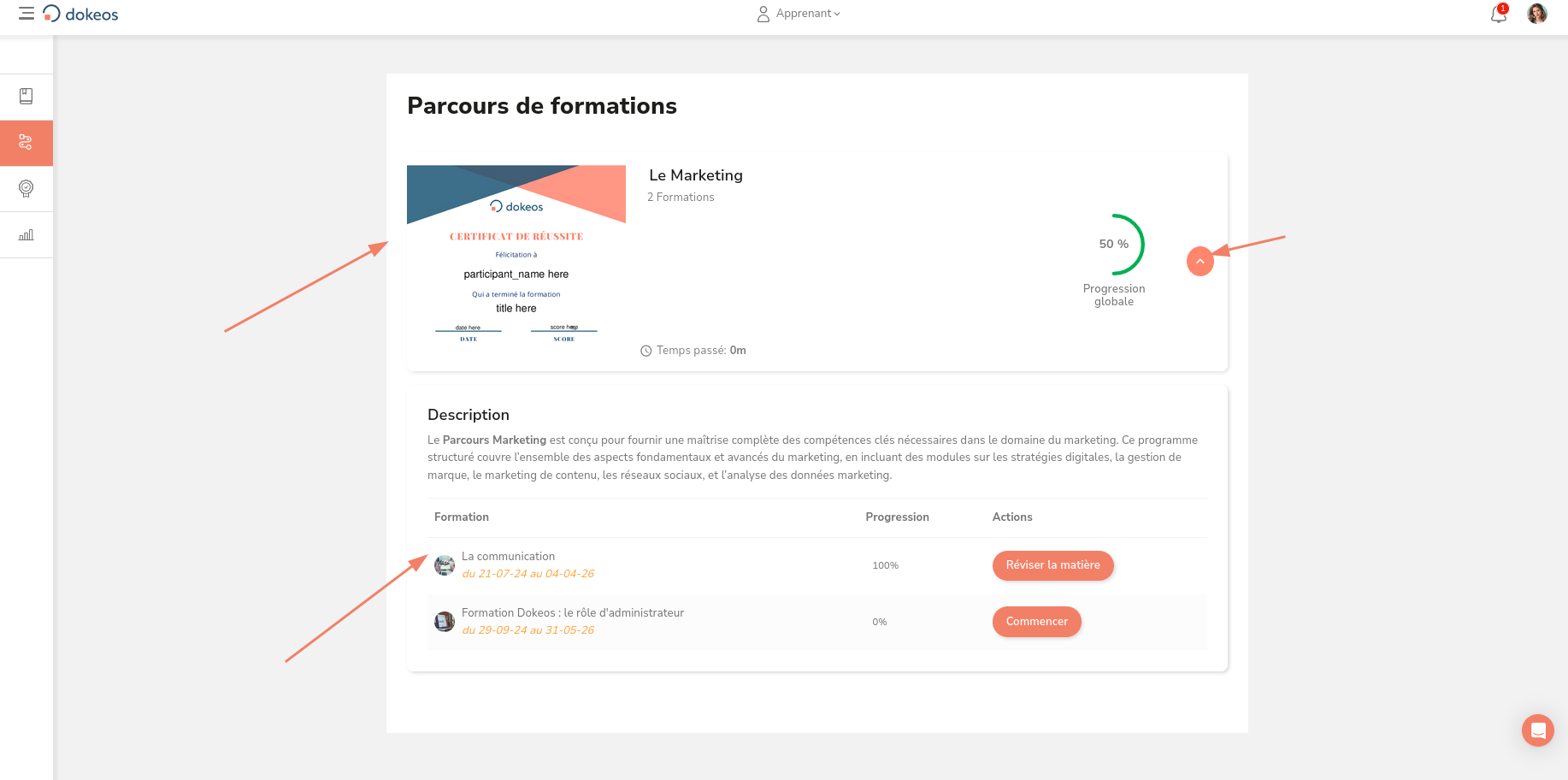Viewport: 1568px width, 780px height.
Task: Click the Le Marketing path title
Action: pos(696,175)
